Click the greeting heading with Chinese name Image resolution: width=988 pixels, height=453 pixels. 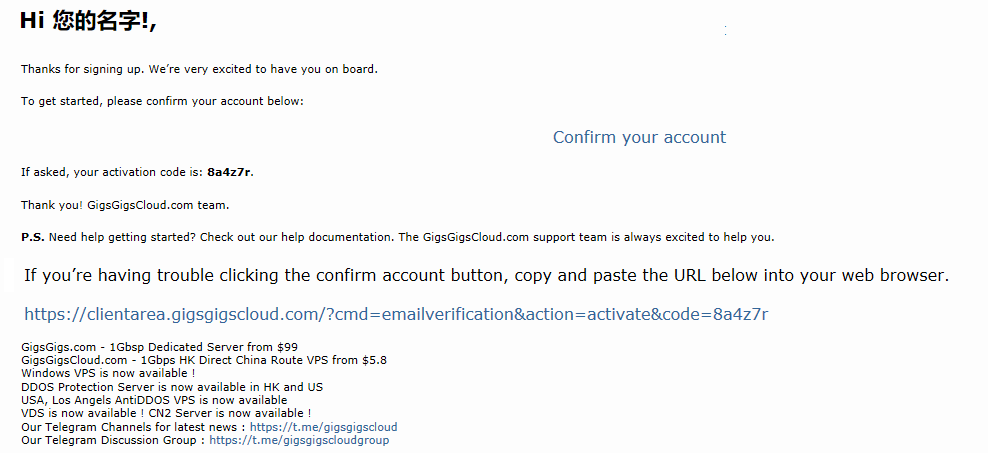tap(88, 21)
